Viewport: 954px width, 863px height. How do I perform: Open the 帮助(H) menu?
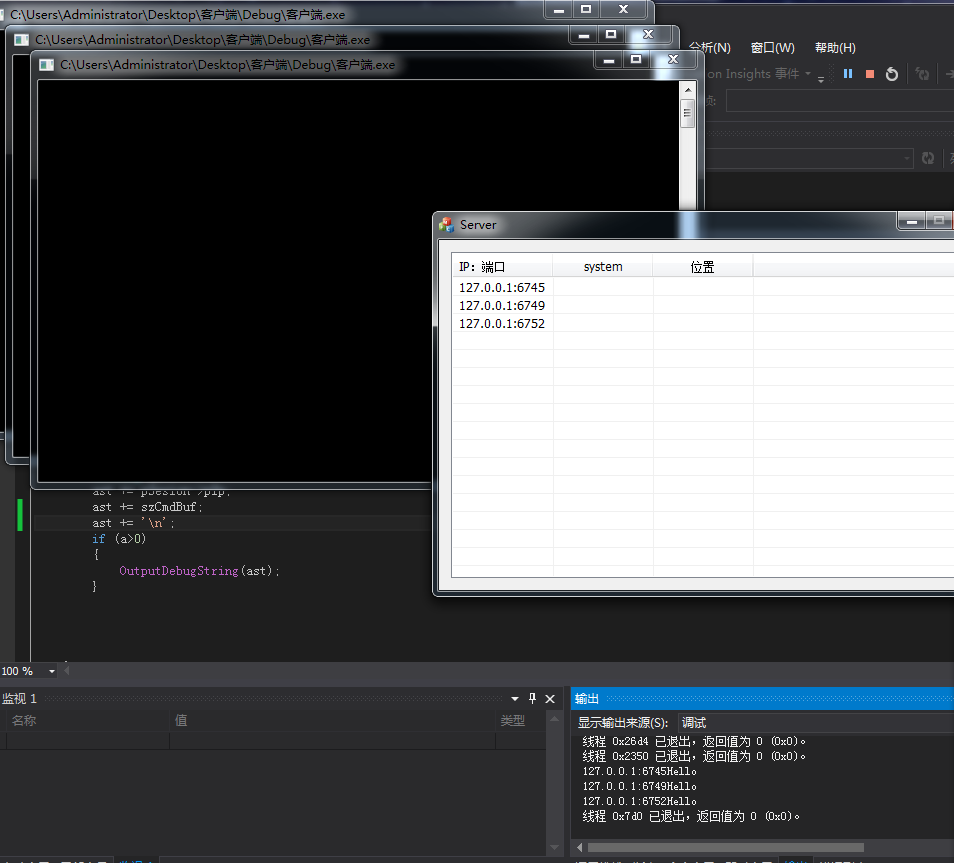835,48
